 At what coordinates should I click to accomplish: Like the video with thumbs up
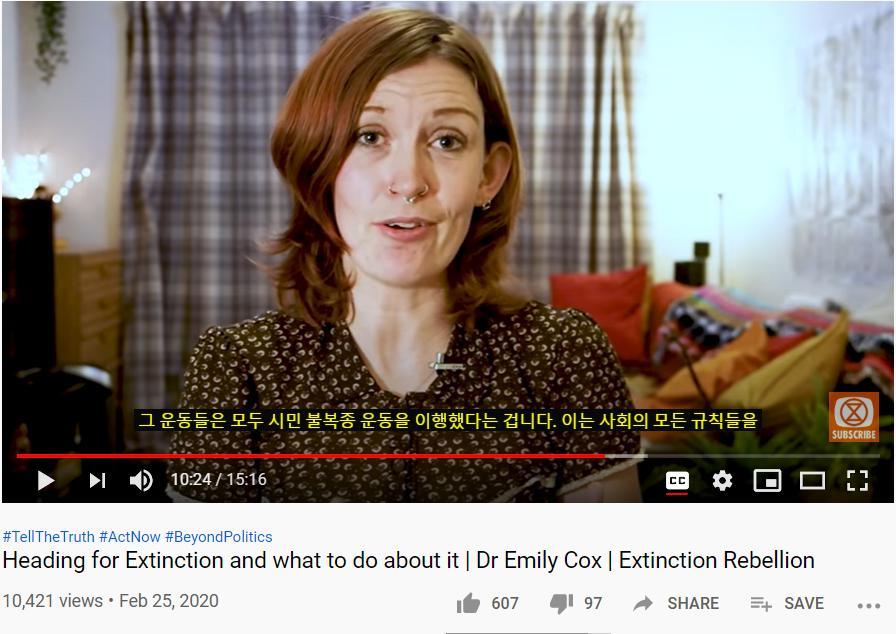point(468,603)
